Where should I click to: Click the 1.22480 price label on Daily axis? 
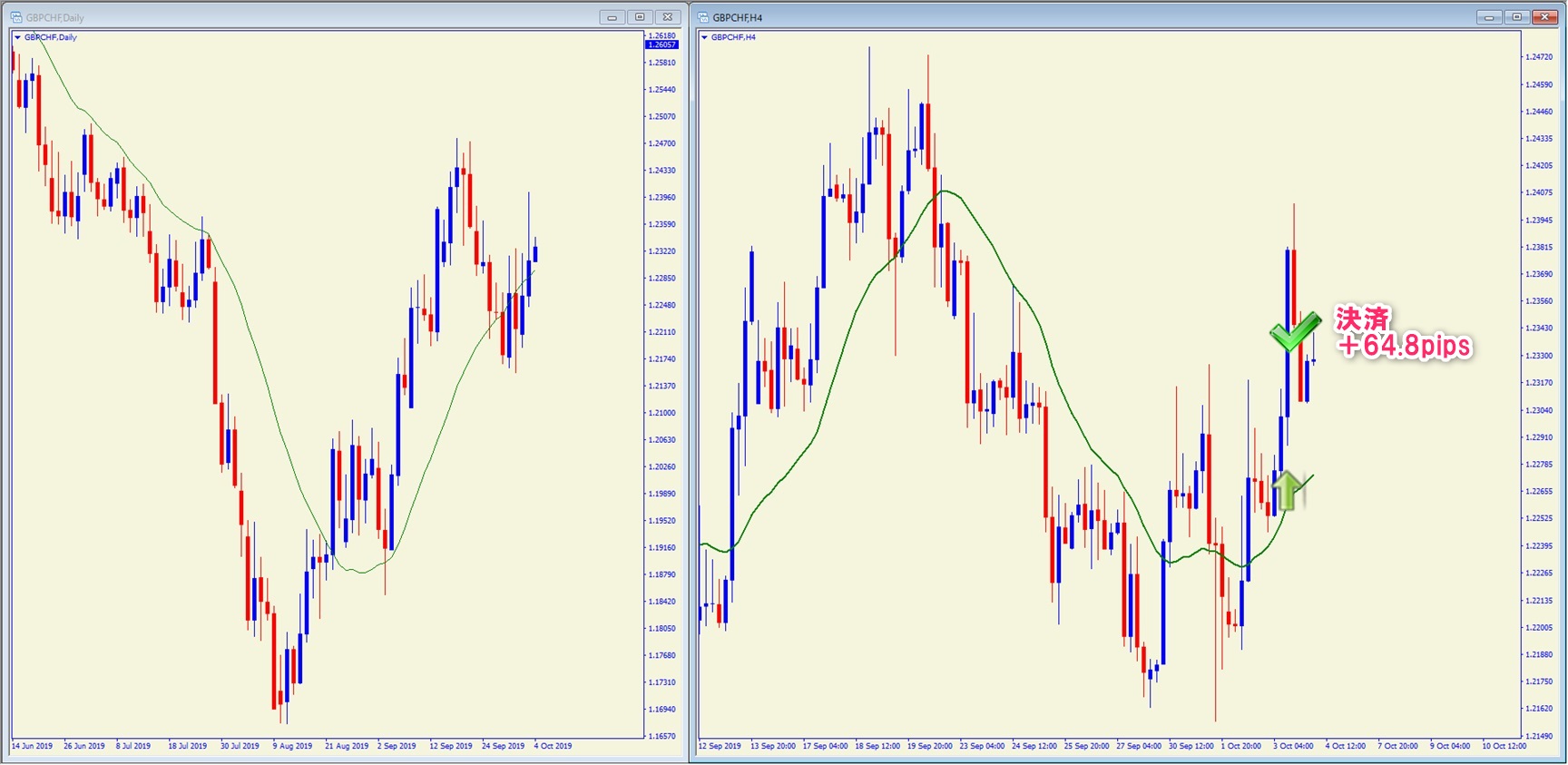(x=662, y=305)
